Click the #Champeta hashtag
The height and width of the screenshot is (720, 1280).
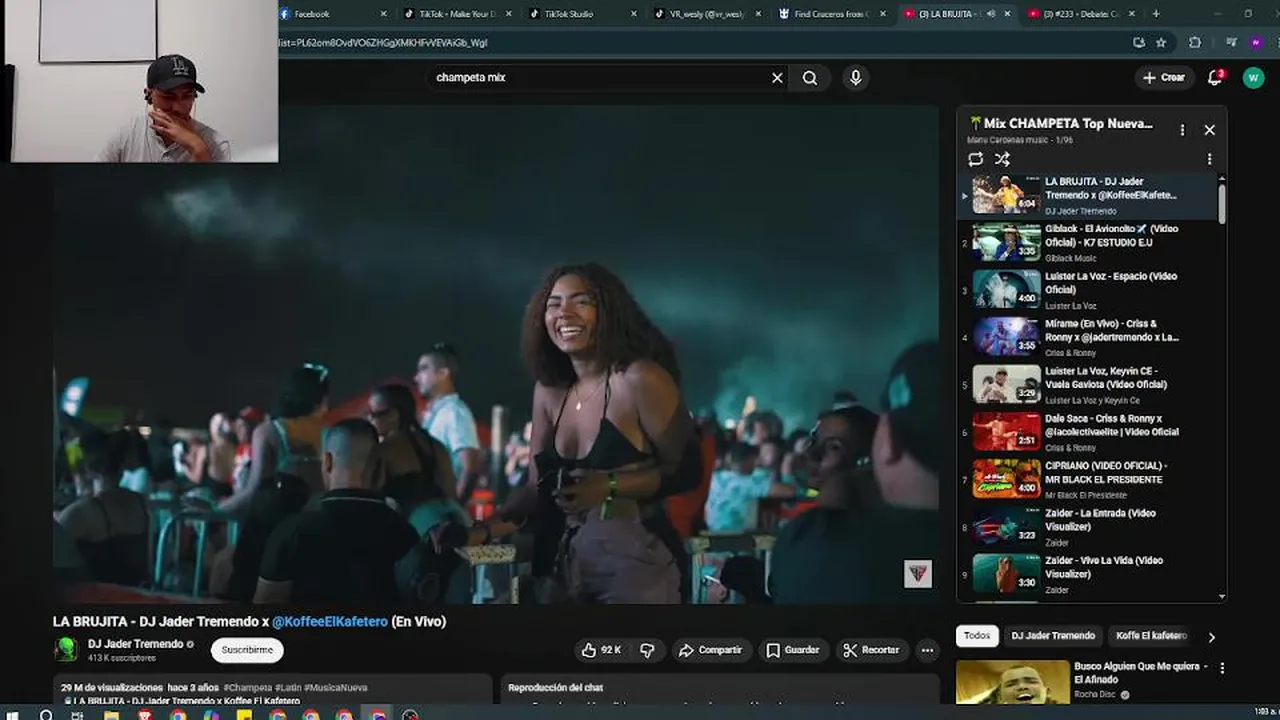(x=248, y=688)
